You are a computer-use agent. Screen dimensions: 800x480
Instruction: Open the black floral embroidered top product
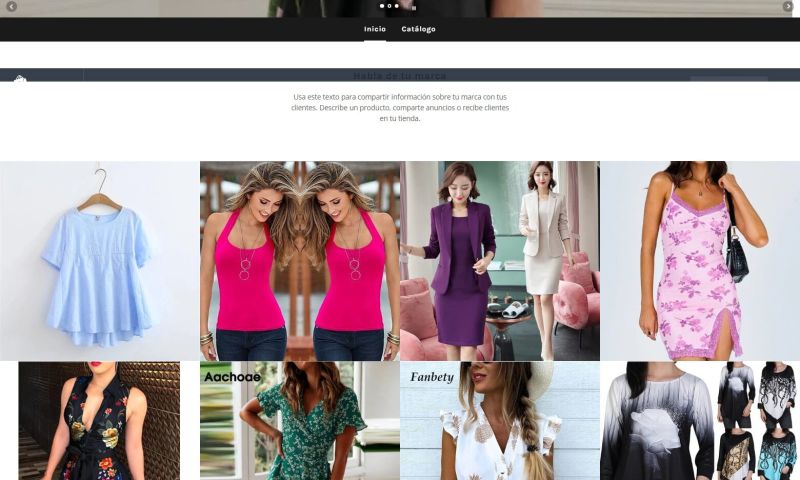tap(99, 421)
